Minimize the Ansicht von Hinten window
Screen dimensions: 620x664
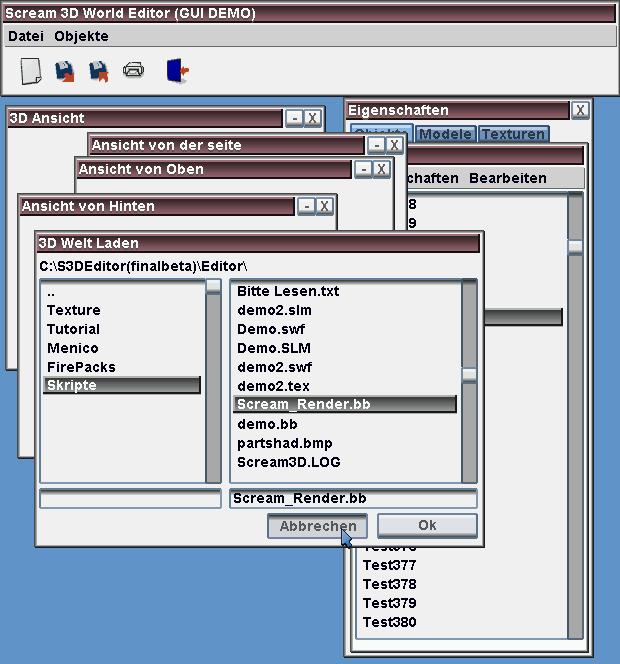tap(306, 206)
